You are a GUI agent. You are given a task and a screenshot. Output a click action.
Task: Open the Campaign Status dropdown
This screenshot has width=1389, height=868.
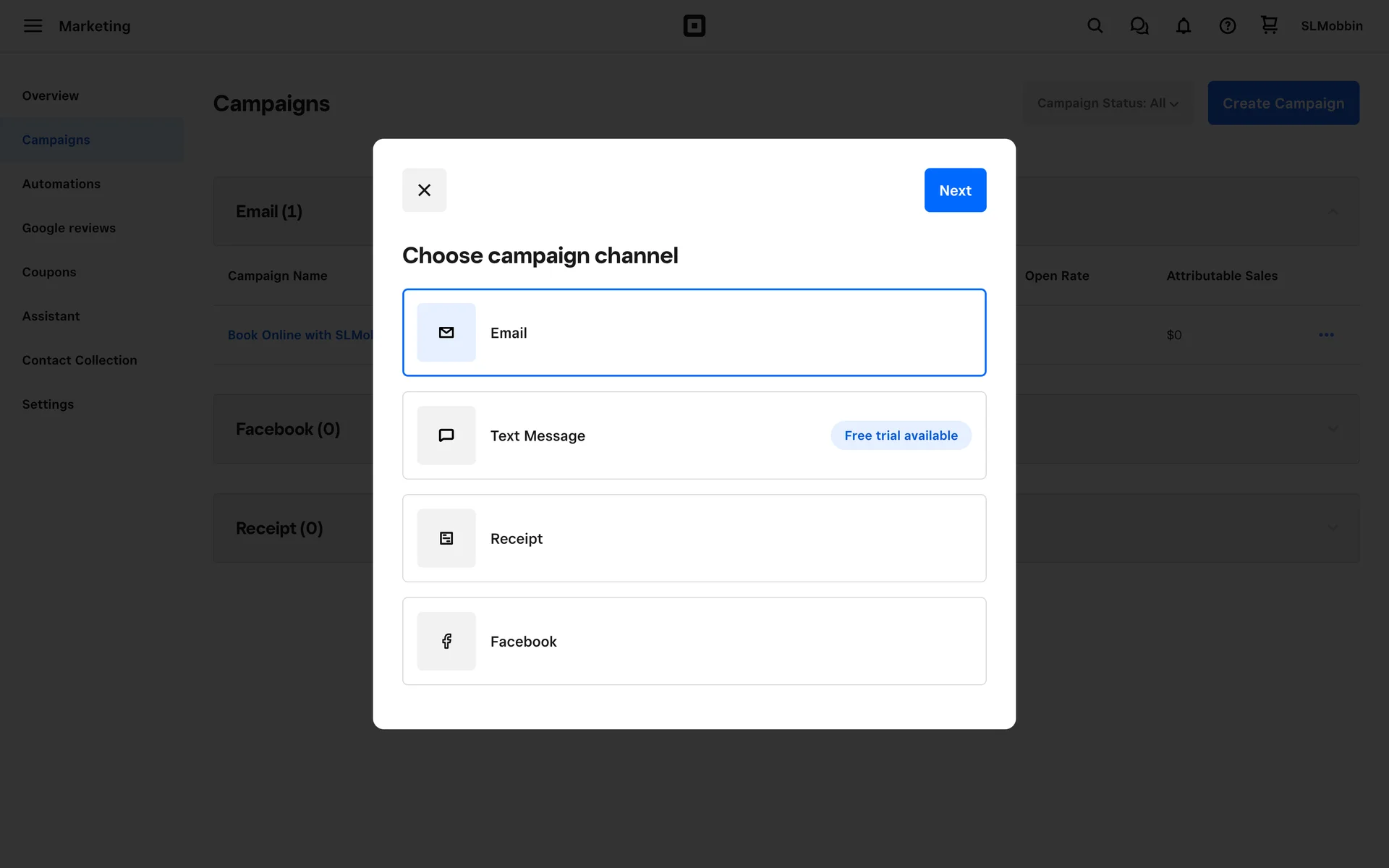1108,103
